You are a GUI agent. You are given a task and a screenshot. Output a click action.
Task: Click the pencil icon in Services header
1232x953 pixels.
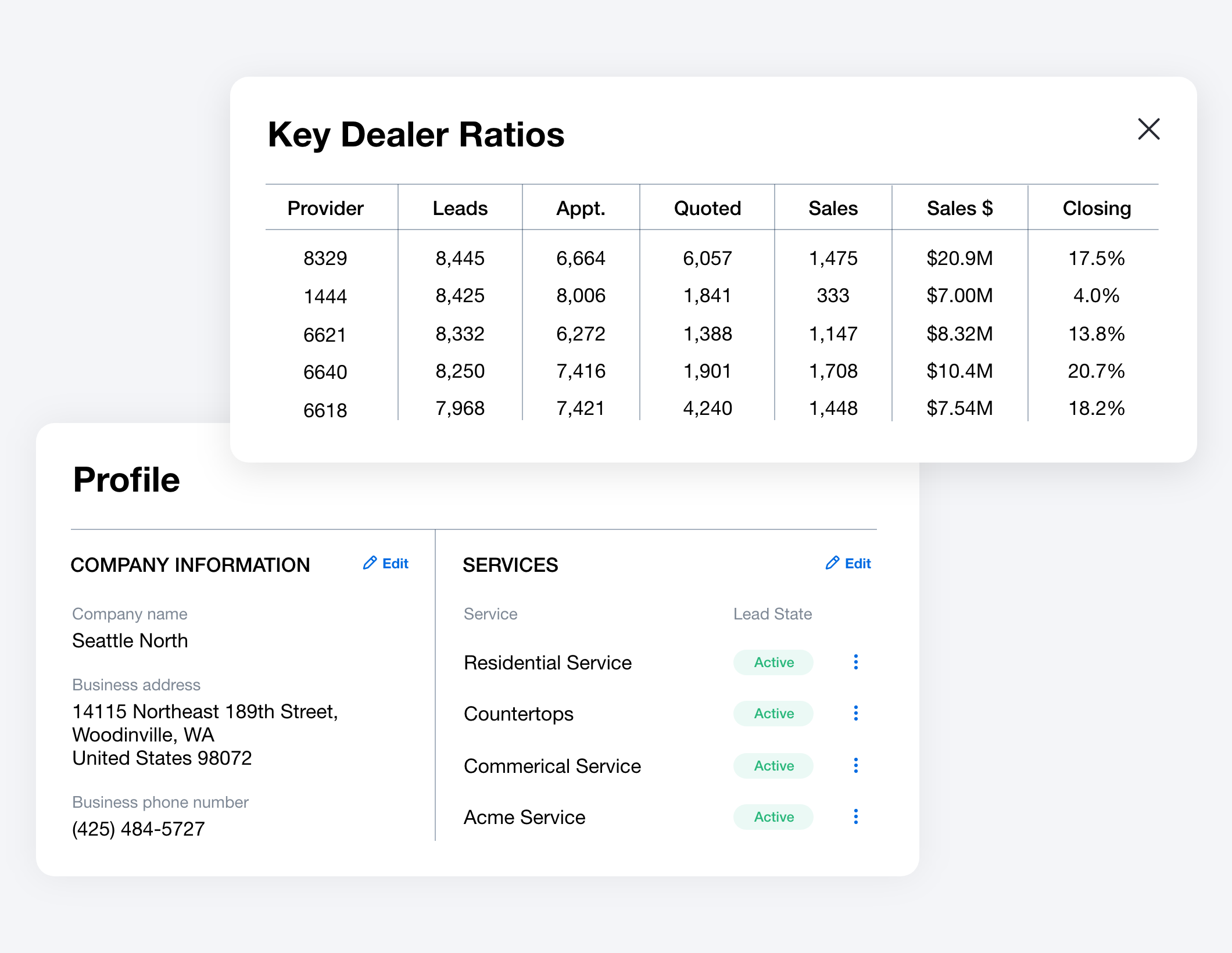coord(832,563)
